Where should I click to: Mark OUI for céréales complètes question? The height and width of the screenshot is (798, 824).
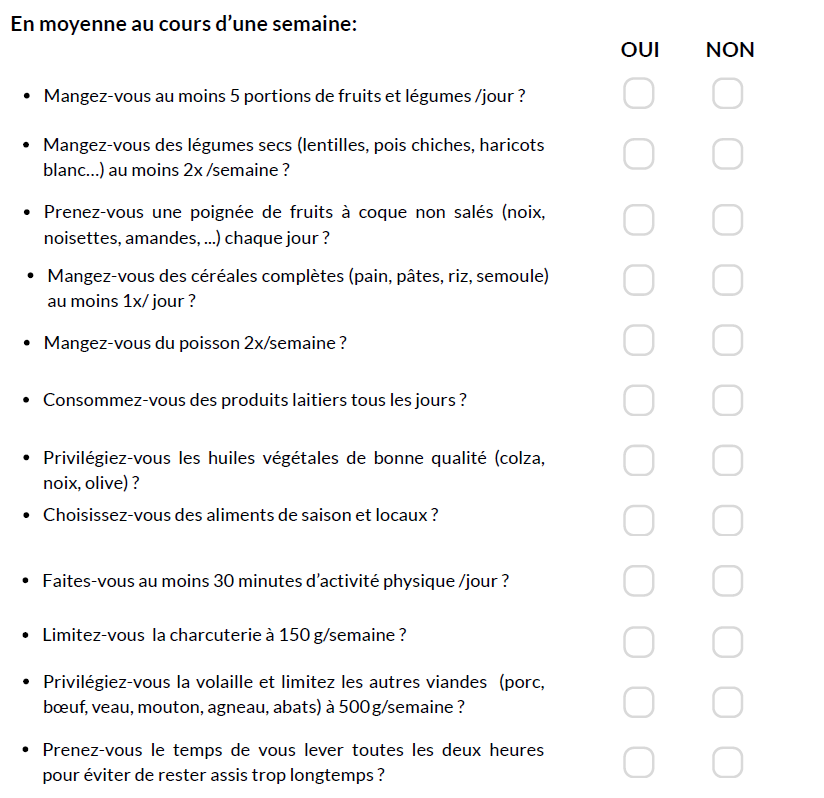point(638,281)
